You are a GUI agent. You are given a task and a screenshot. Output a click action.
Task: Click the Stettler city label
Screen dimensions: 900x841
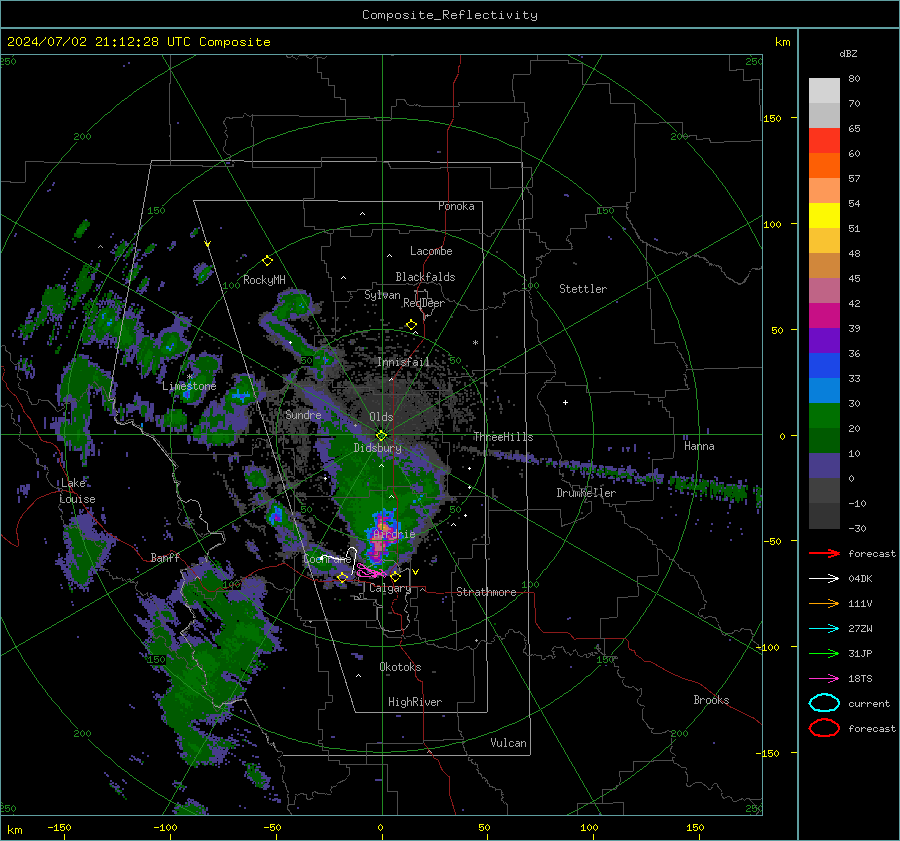(583, 289)
